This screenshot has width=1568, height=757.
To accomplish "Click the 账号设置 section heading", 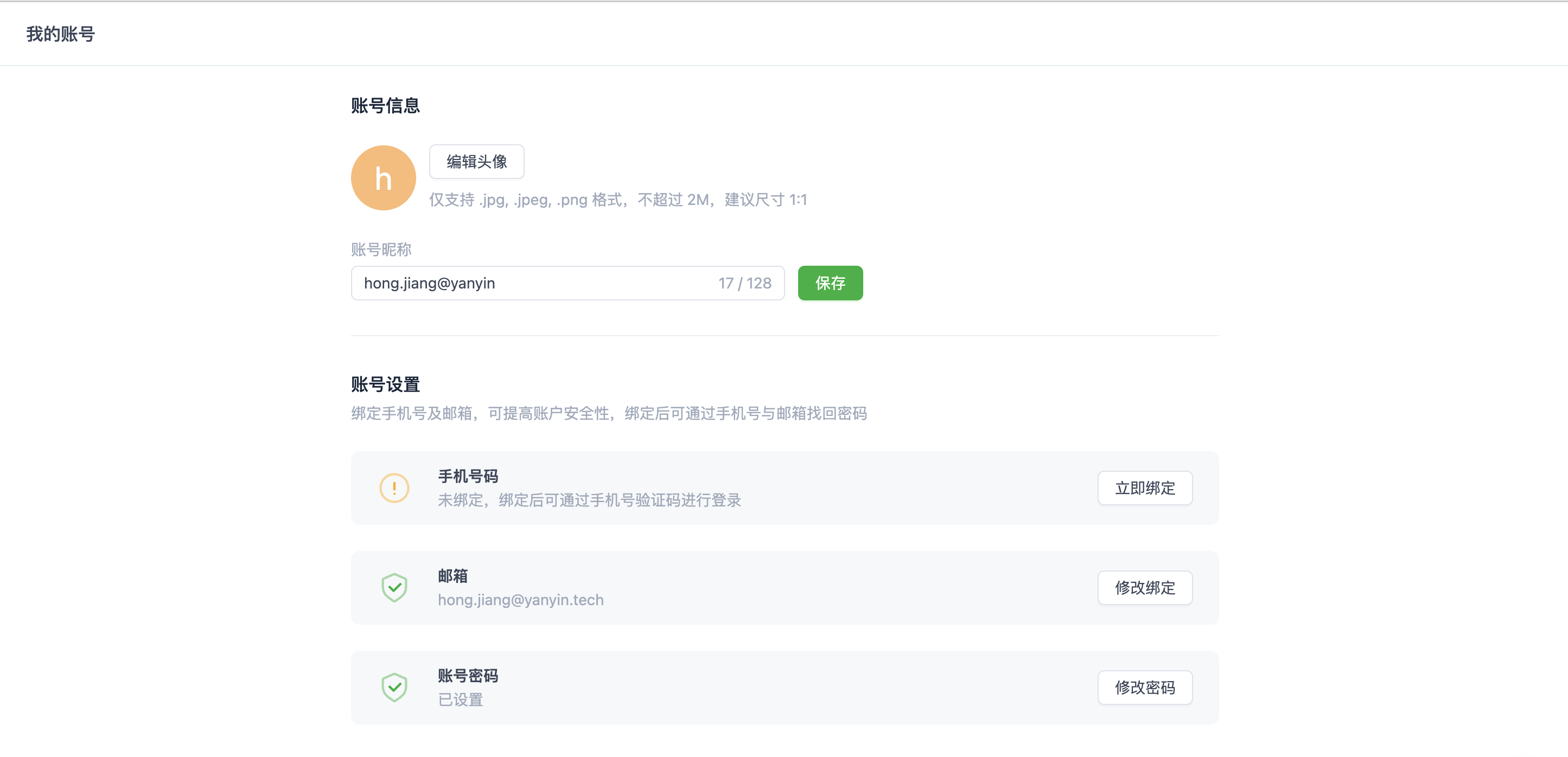I will (x=385, y=384).
